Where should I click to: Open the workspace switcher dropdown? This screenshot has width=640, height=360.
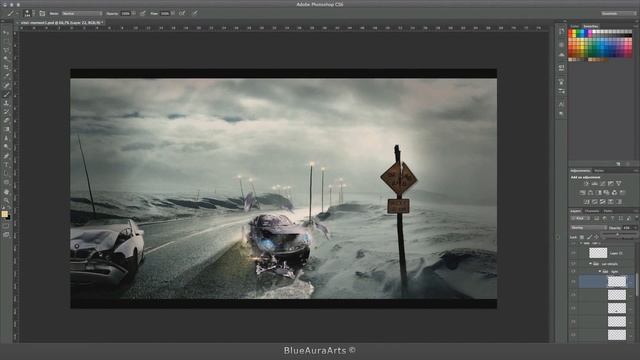pyautogui.click(x=618, y=13)
